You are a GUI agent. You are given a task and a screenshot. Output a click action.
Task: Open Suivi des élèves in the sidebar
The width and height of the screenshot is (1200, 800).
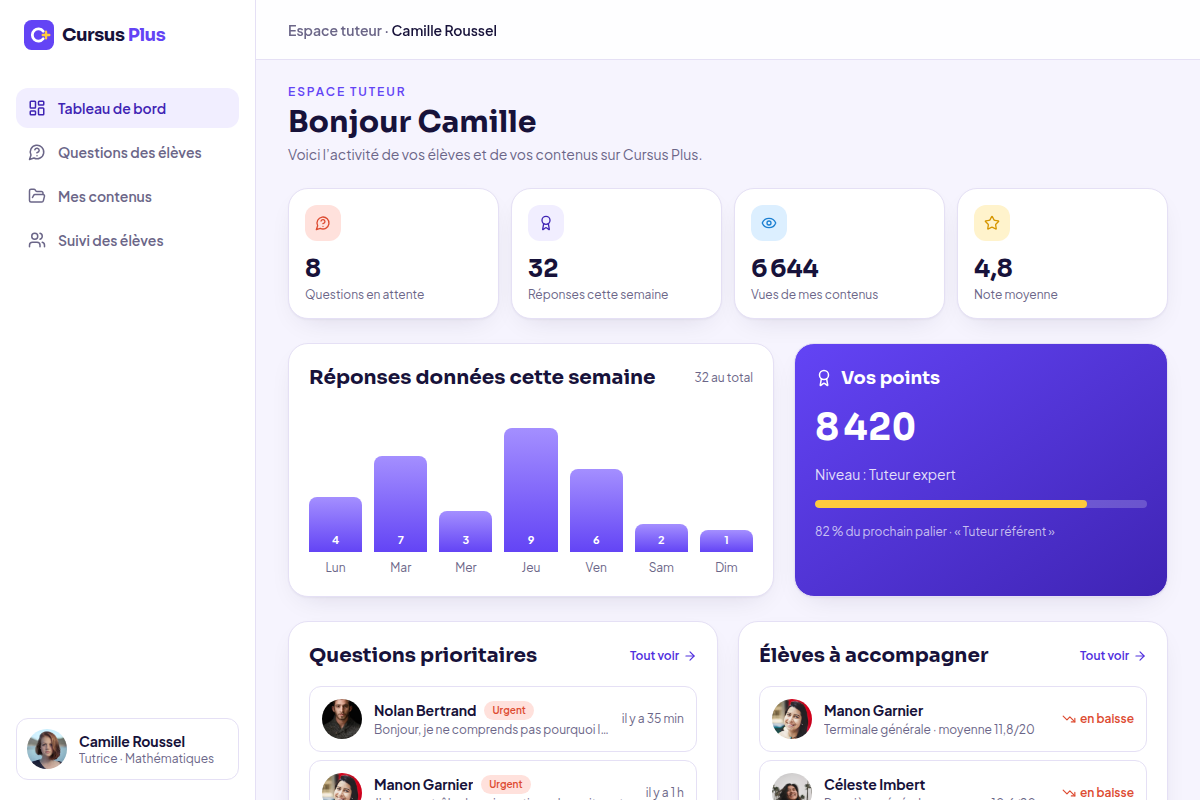click(x=127, y=240)
